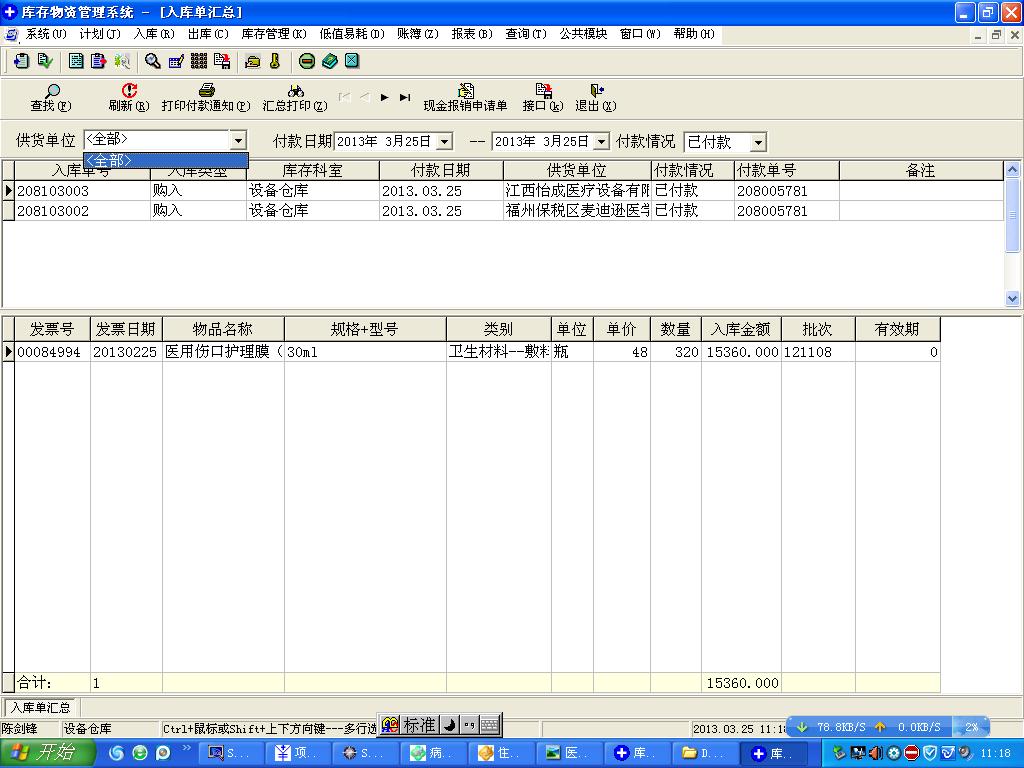The height and width of the screenshot is (768, 1024).
Task: Click the 汇总打印 binoculars button
Action: 295,97
